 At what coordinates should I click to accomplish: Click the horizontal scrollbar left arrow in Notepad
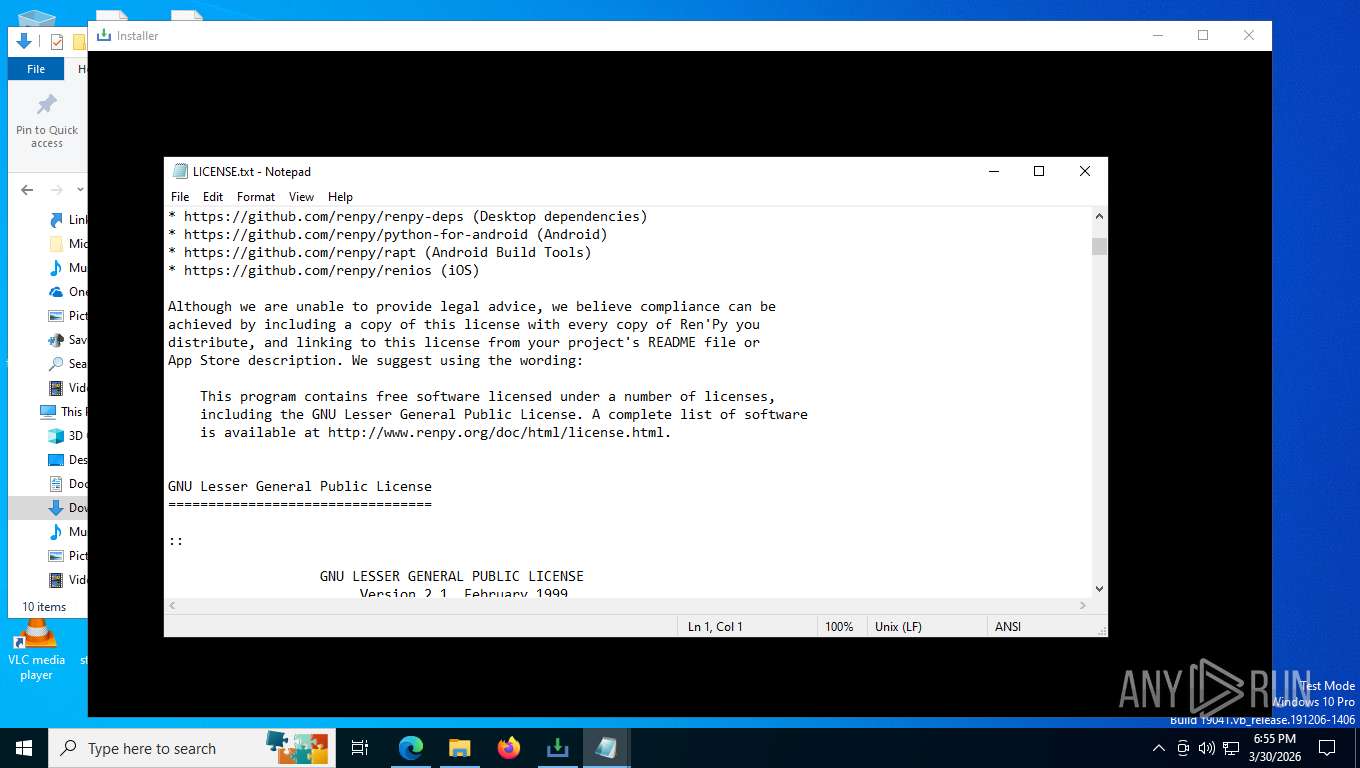point(173,606)
